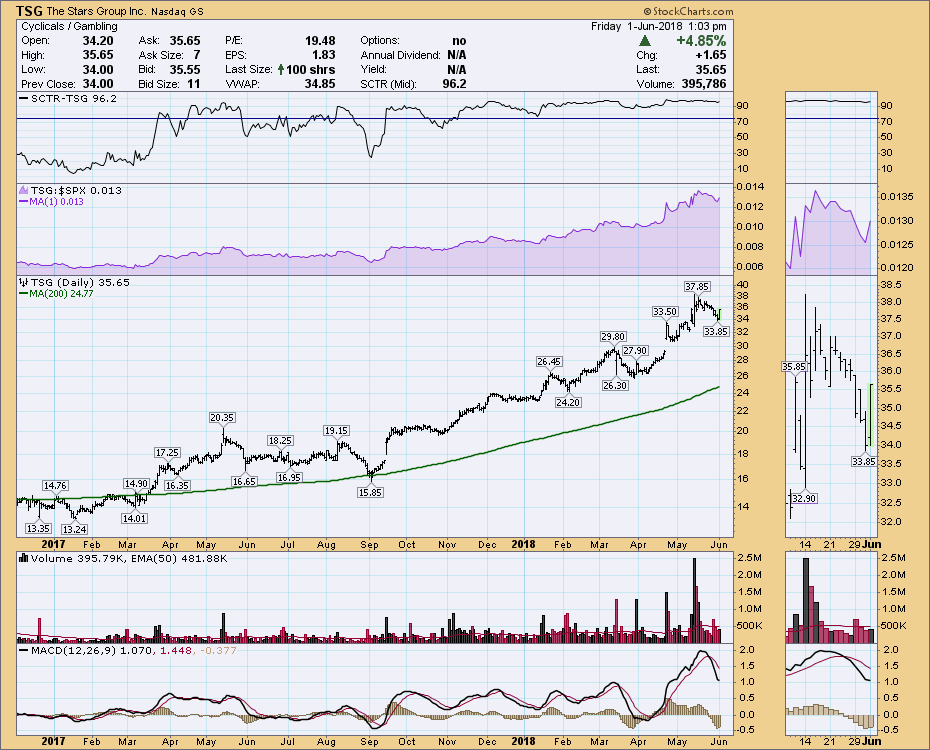The height and width of the screenshot is (750, 930).
Task: Click the TSG:$SPX 0.013 legend label
Action: (77, 190)
